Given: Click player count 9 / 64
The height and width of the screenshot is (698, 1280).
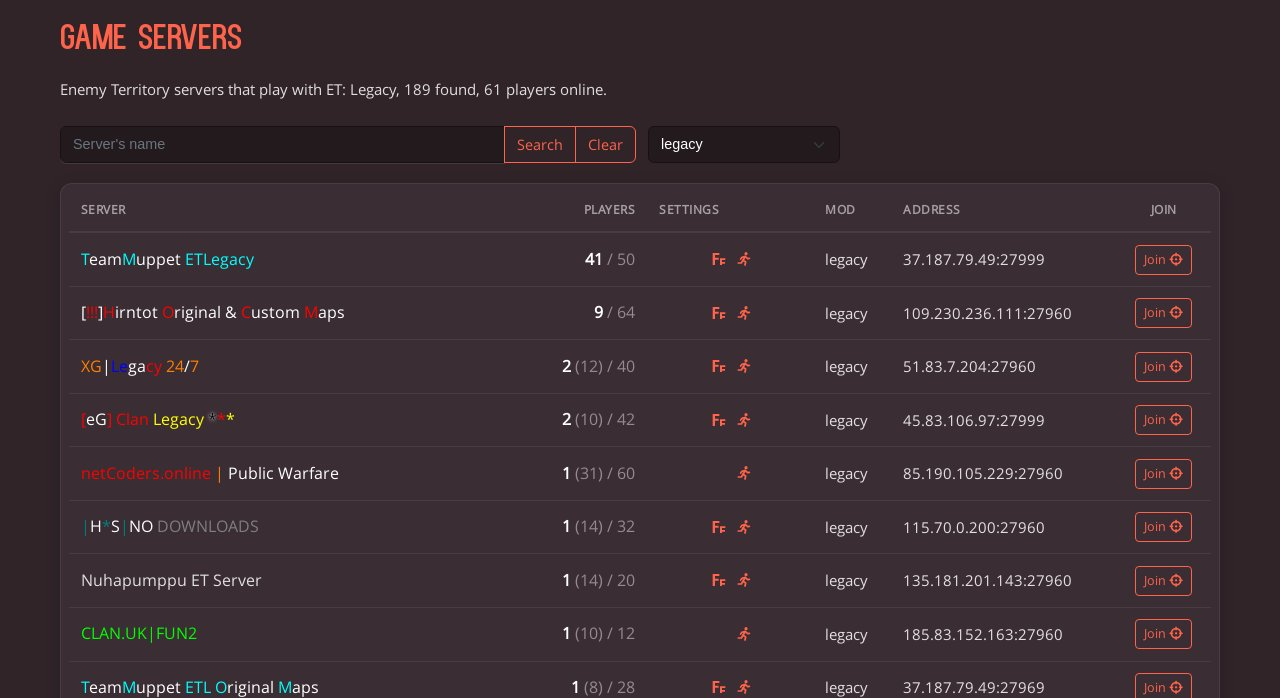Looking at the screenshot, I should pos(614,312).
